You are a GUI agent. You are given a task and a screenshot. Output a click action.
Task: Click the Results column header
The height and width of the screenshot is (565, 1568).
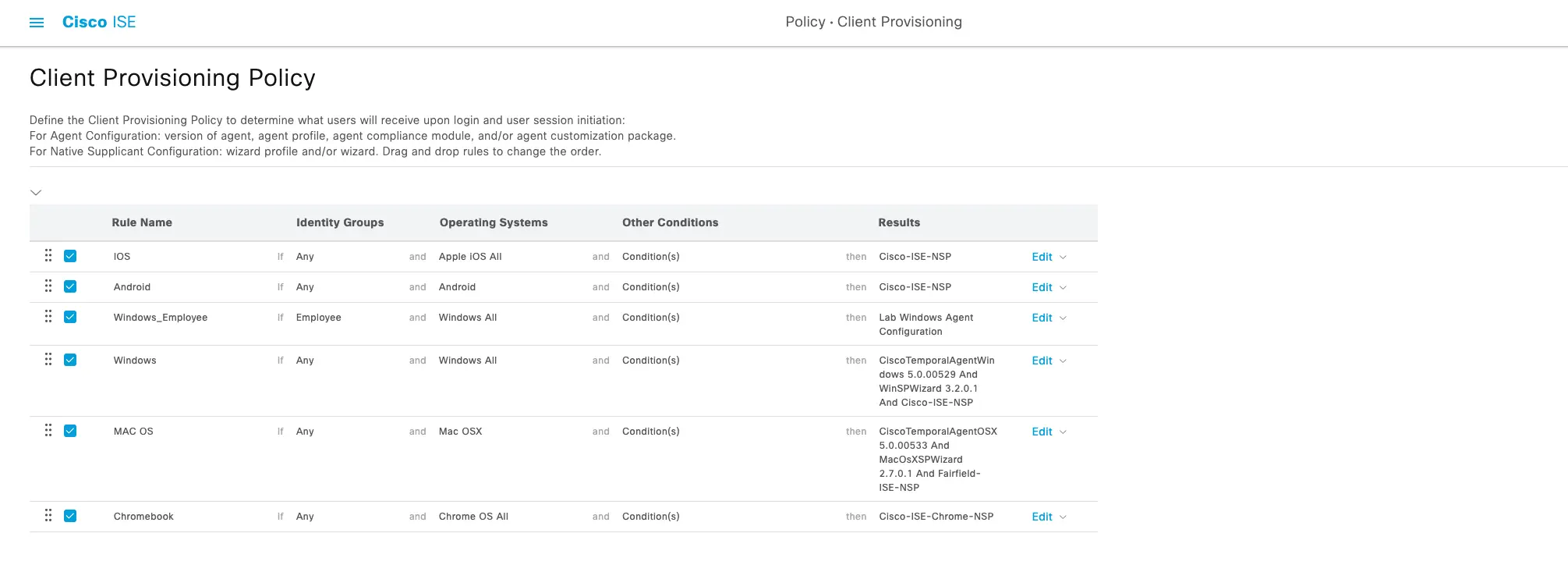pyautogui.click(x=899, y=222)
